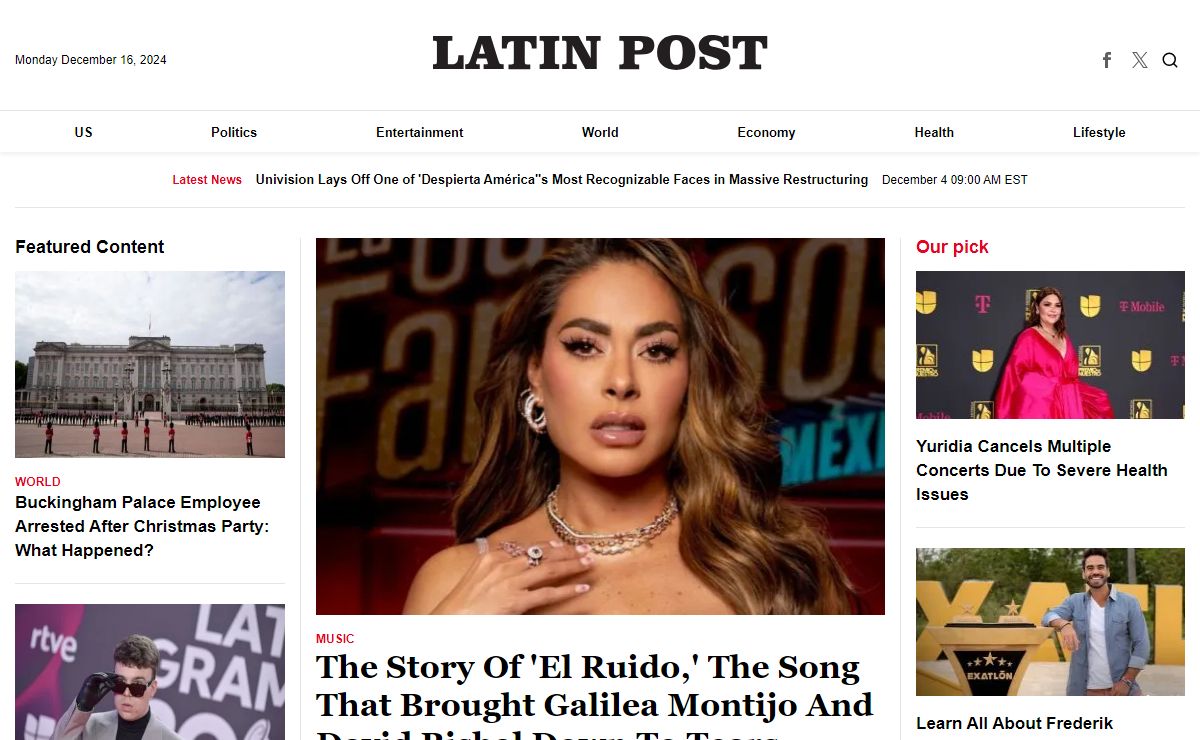
Task: Navigate to the World section
Action: (600, 132)
